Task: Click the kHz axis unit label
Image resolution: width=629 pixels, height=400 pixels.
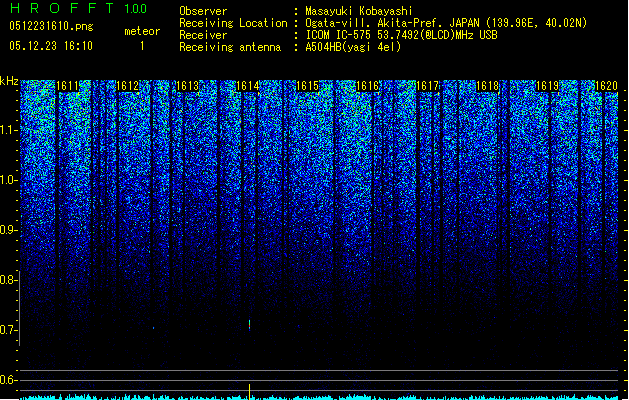Action: pyautogui.click(x=9, y=81)
